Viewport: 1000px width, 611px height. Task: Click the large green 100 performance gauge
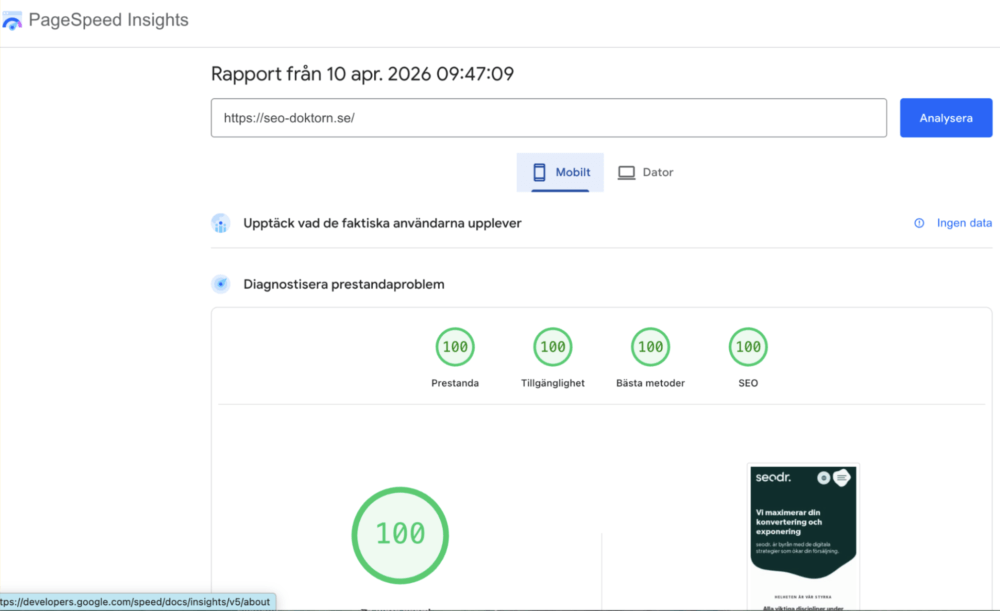pos(400,534)
